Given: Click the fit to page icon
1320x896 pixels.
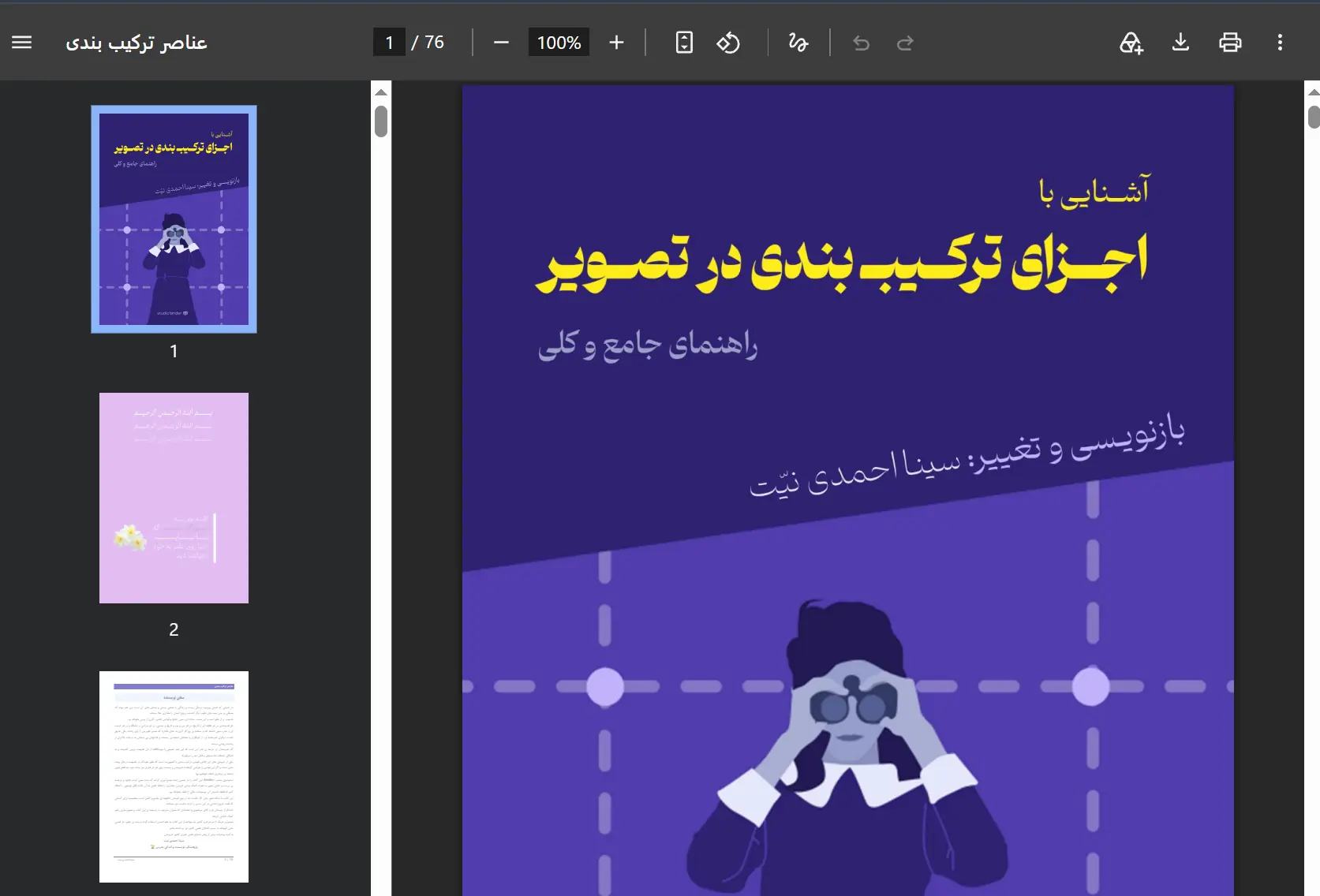Looking at the screenshot, I should click(x=684, y=43).
